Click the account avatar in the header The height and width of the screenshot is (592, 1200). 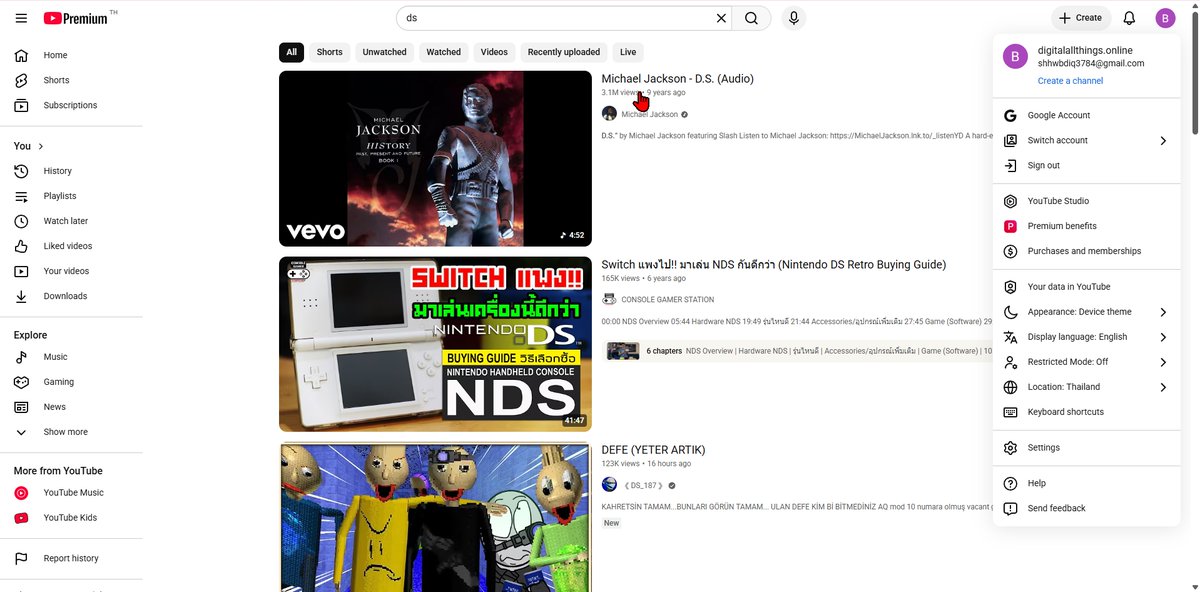point(1165,18)
